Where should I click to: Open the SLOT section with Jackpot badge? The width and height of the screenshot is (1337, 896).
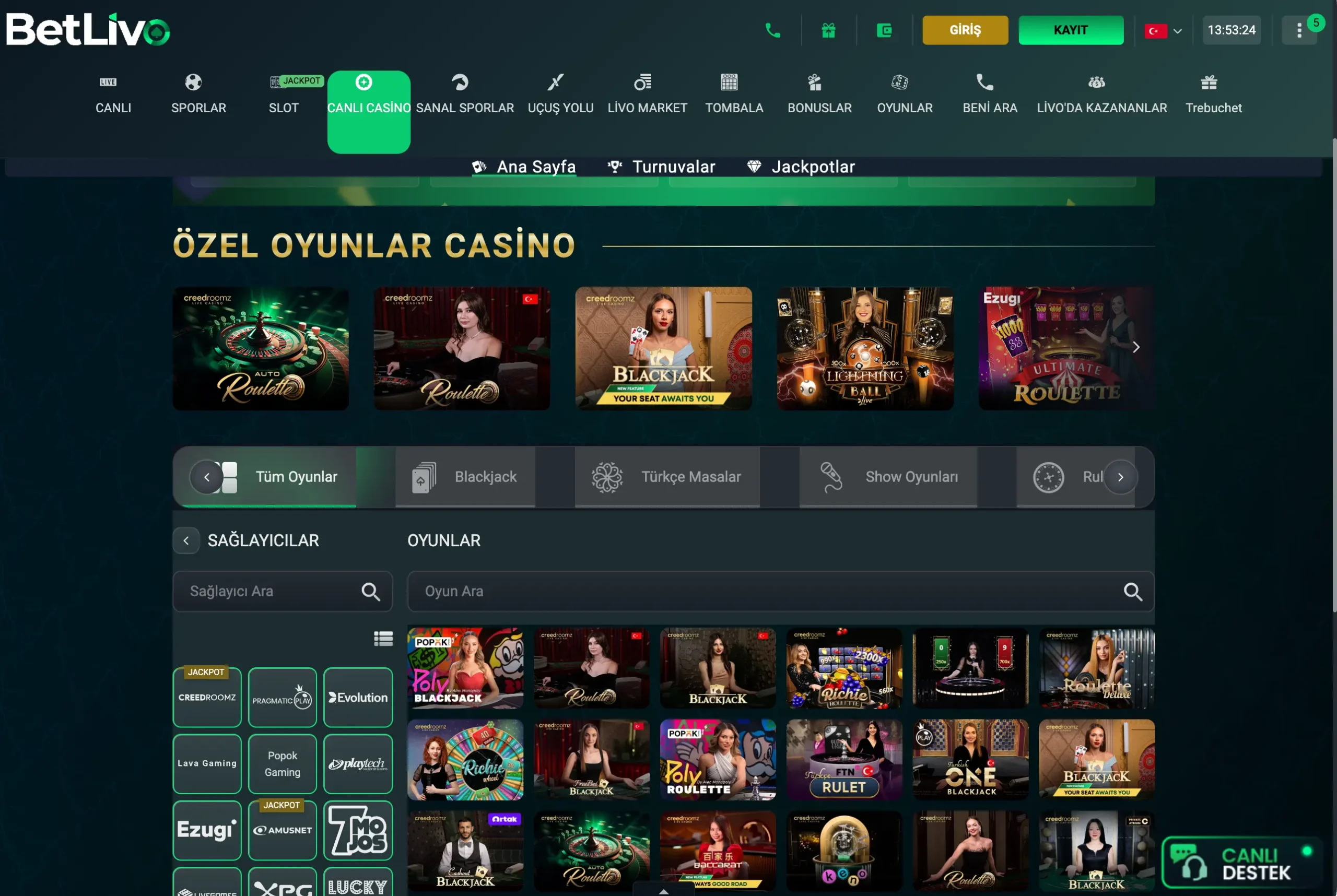coord(284,95)
